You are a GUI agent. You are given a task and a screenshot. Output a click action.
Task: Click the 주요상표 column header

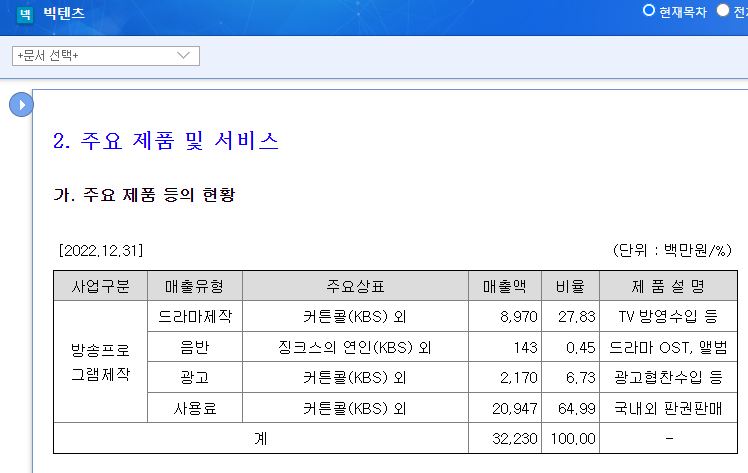(x=355, y=286)
